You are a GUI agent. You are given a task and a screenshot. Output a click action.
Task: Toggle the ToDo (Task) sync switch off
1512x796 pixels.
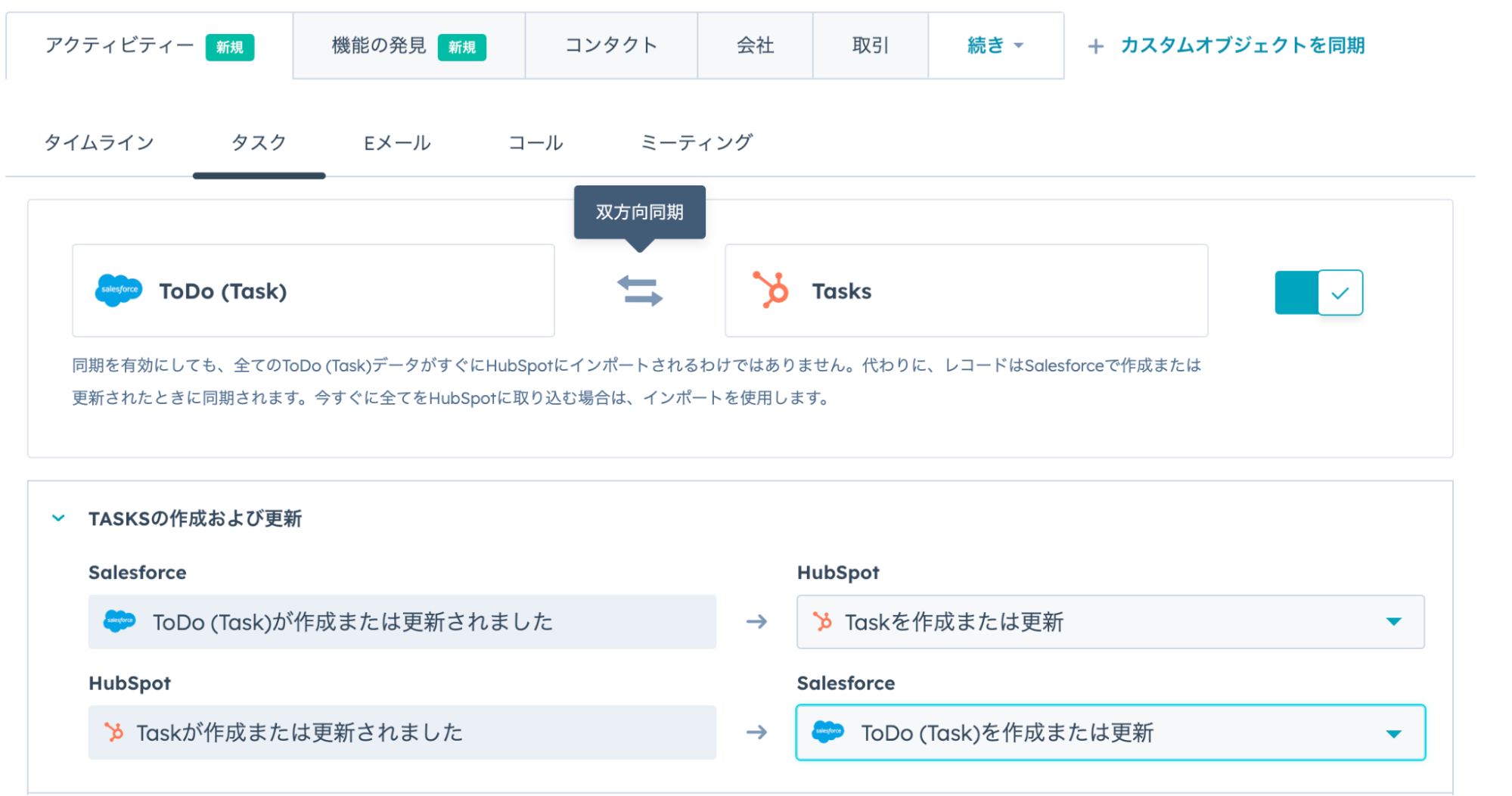[x=1318, y=292]
